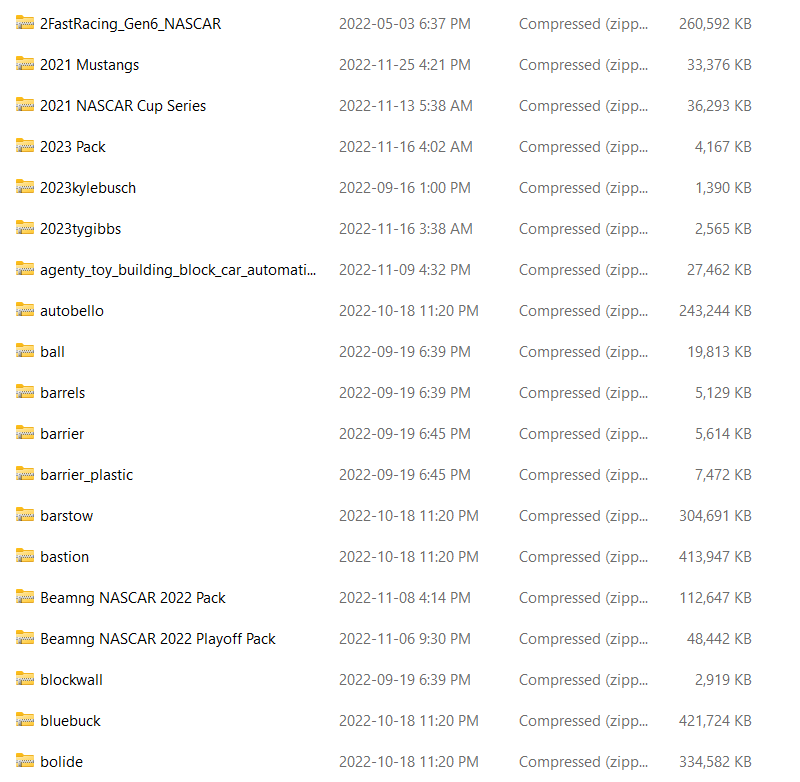The height and width of the screenshot is (782, 800).
Task: Click the size value 413,947 KB
Action: click(x=715, y=557)
